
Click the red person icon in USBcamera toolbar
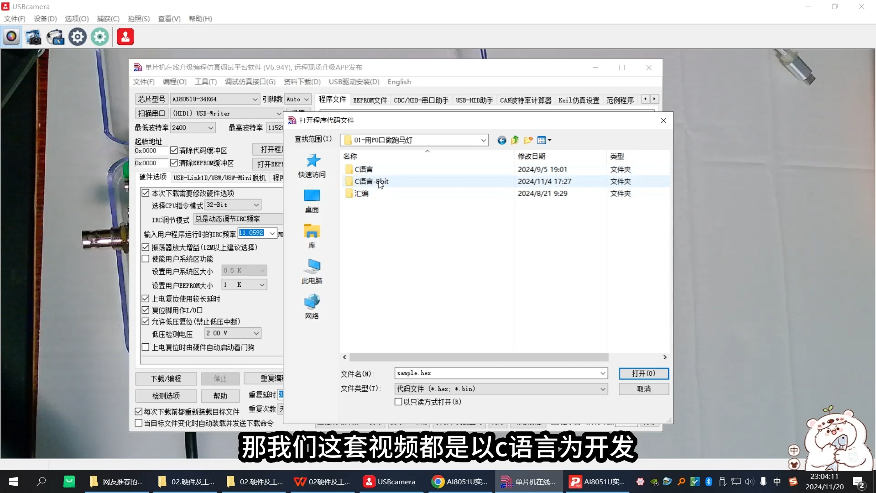click(x=125, y=37)
